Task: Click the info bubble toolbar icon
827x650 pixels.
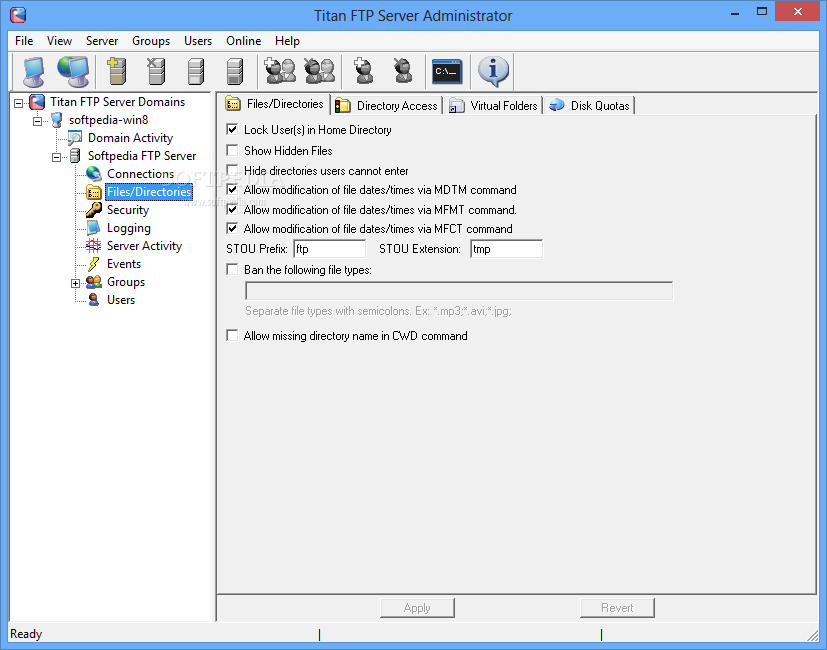Action: tap(493, 71)
